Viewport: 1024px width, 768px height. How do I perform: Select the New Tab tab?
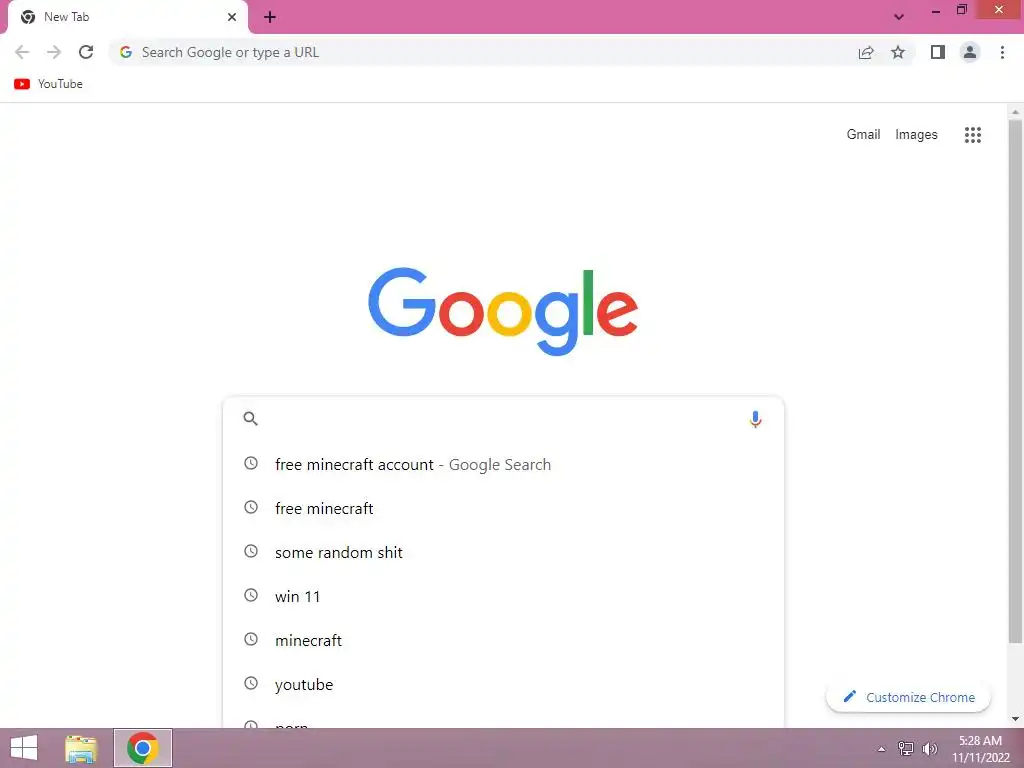[127, 18]
